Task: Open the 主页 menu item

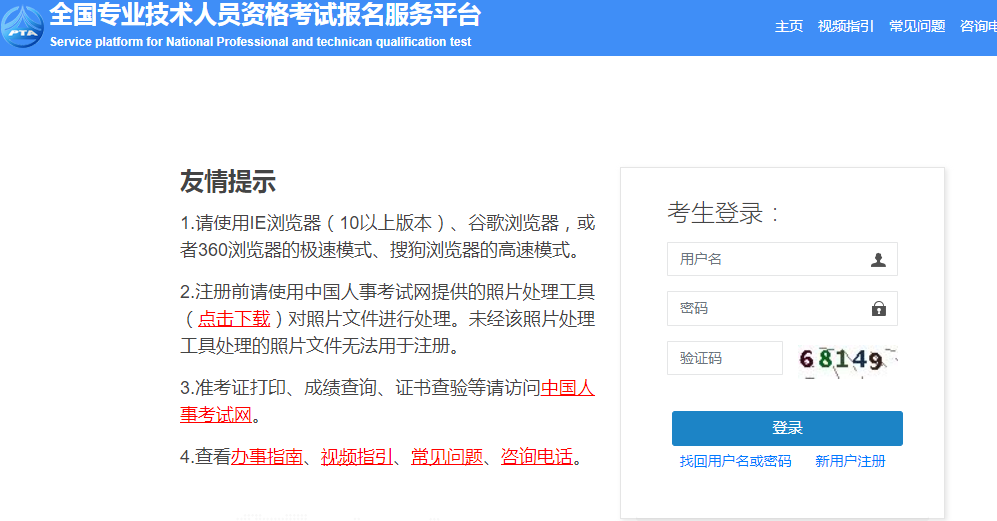Action: [x=788, y=26]
